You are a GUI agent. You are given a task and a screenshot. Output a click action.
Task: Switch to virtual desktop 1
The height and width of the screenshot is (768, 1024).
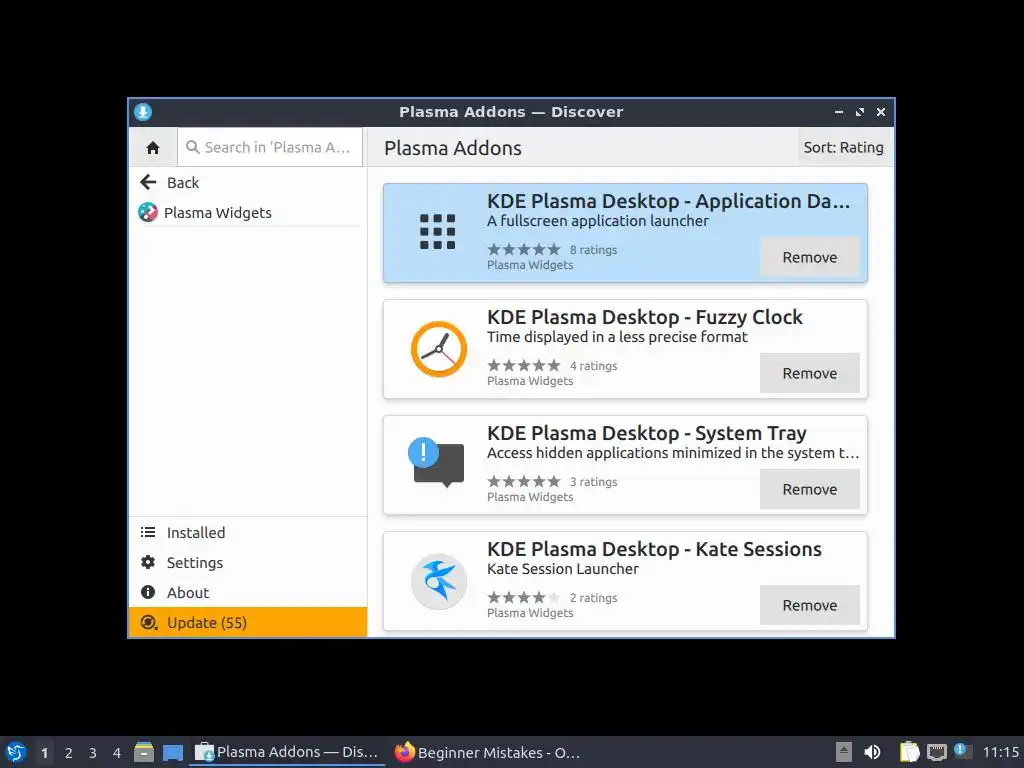[x=44, y=753]
